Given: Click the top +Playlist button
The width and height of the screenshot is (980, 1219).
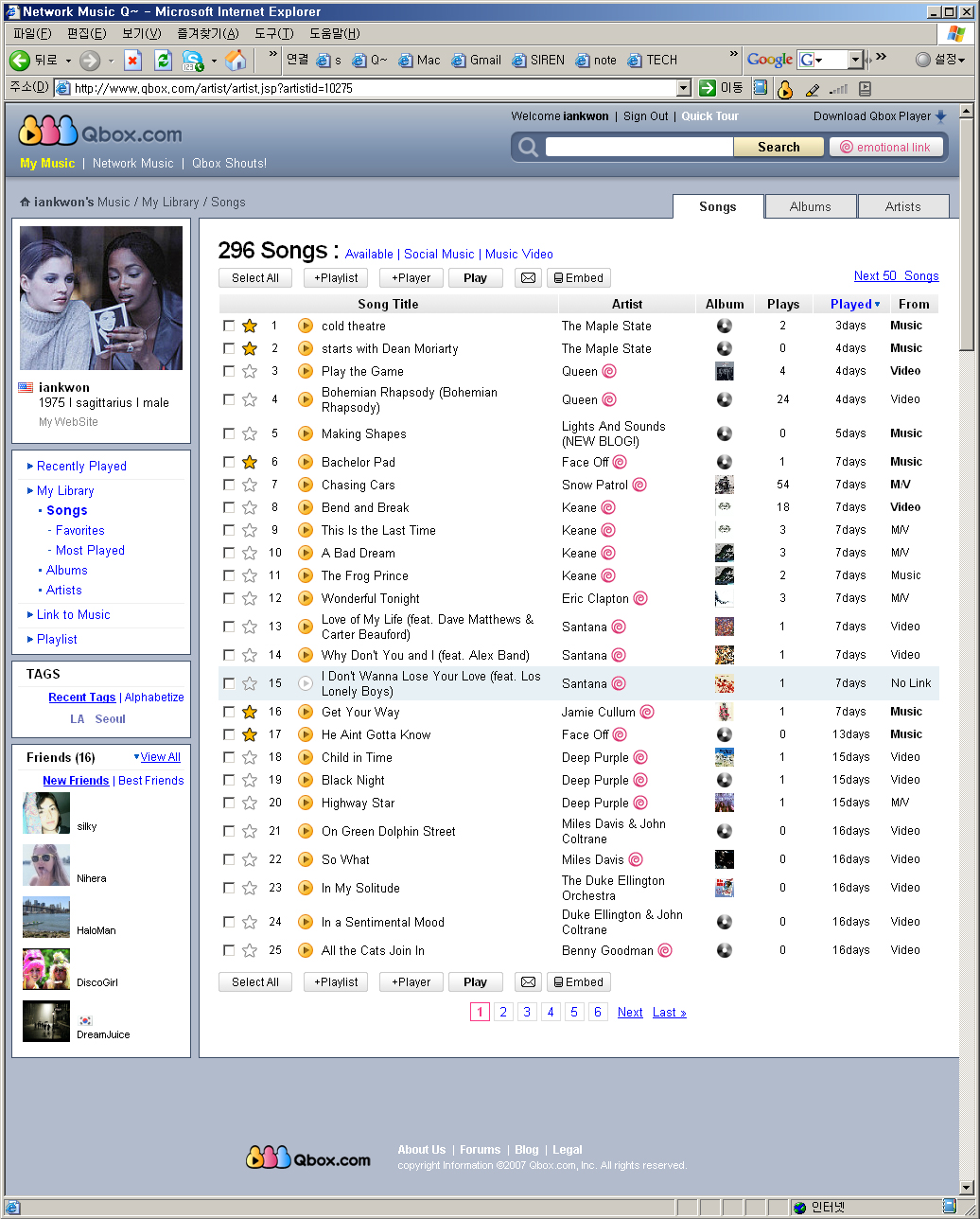Looking at the screenshot, I should [336, 278].
